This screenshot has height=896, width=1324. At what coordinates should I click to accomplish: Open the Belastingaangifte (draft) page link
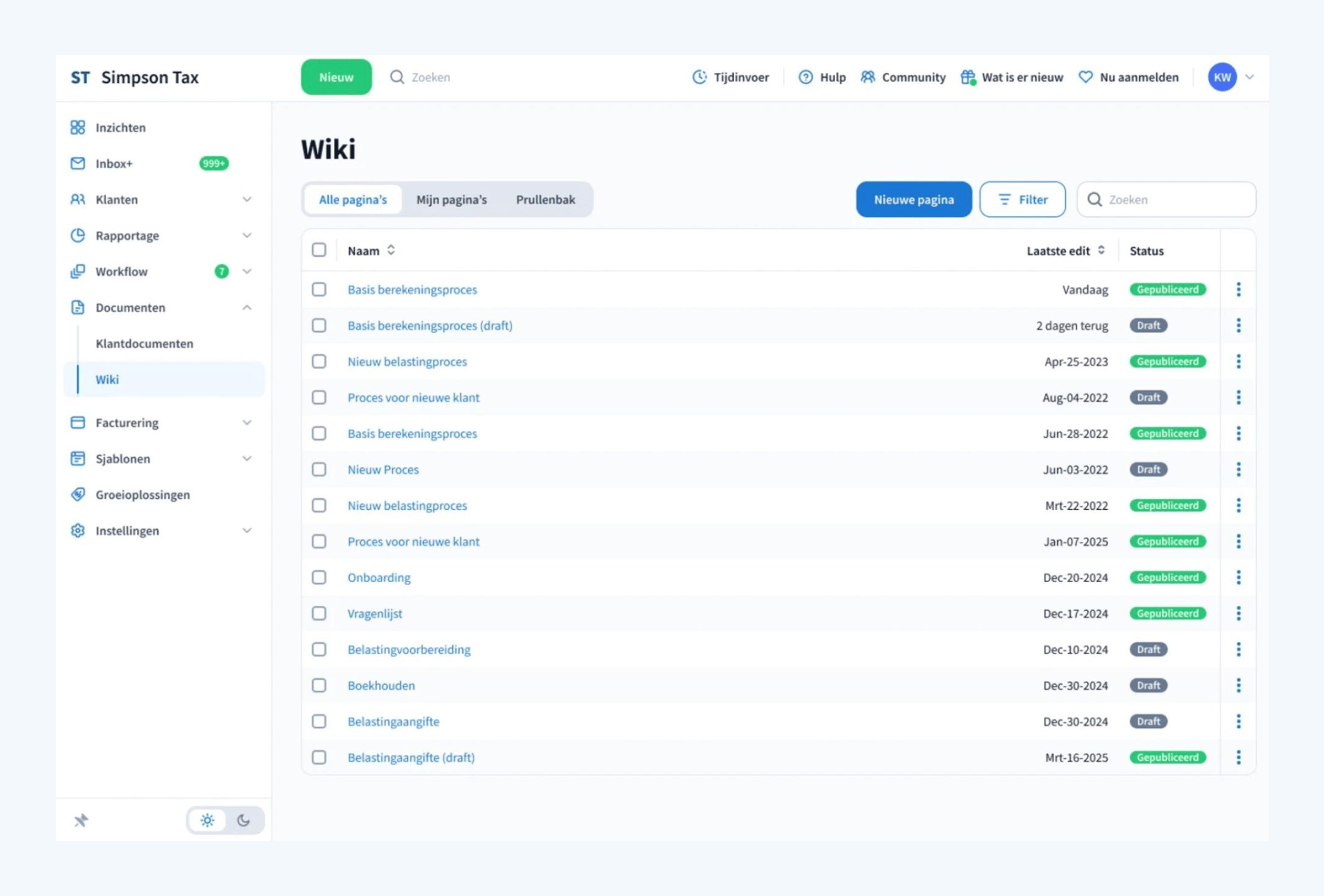coord(411,757)
